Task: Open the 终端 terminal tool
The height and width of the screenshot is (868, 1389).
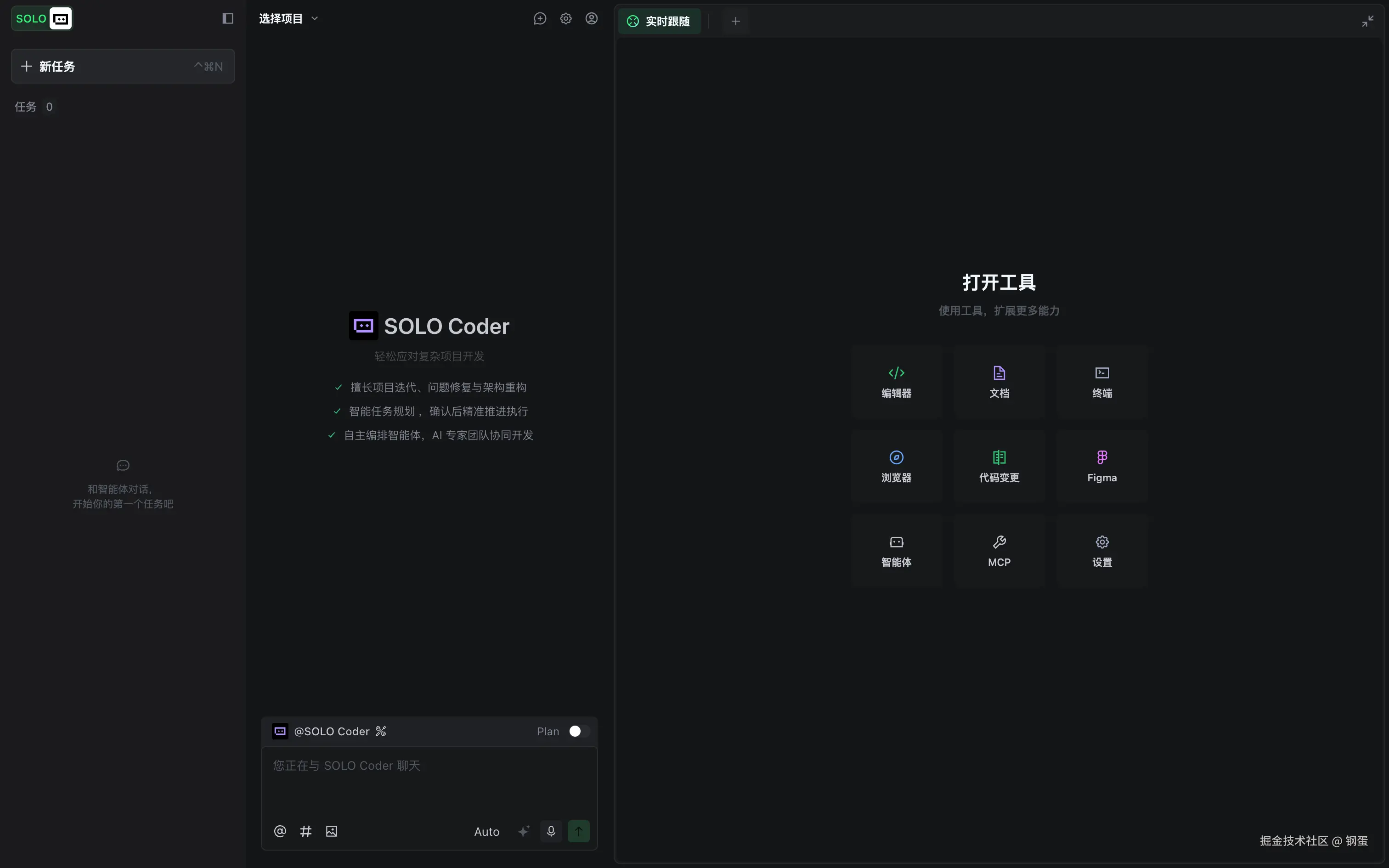Action: coord(1101,382)
